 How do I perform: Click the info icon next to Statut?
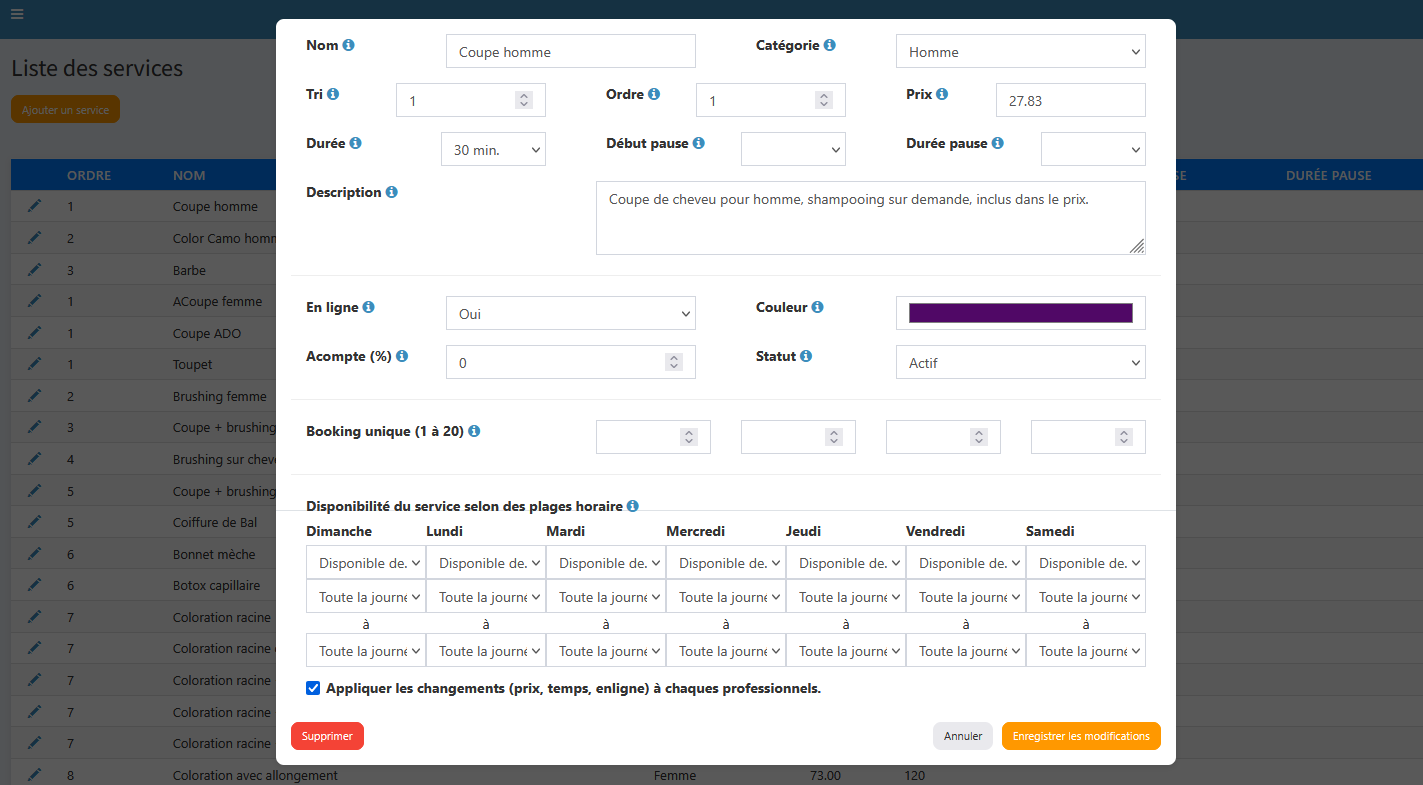click(x=806, y=356)
